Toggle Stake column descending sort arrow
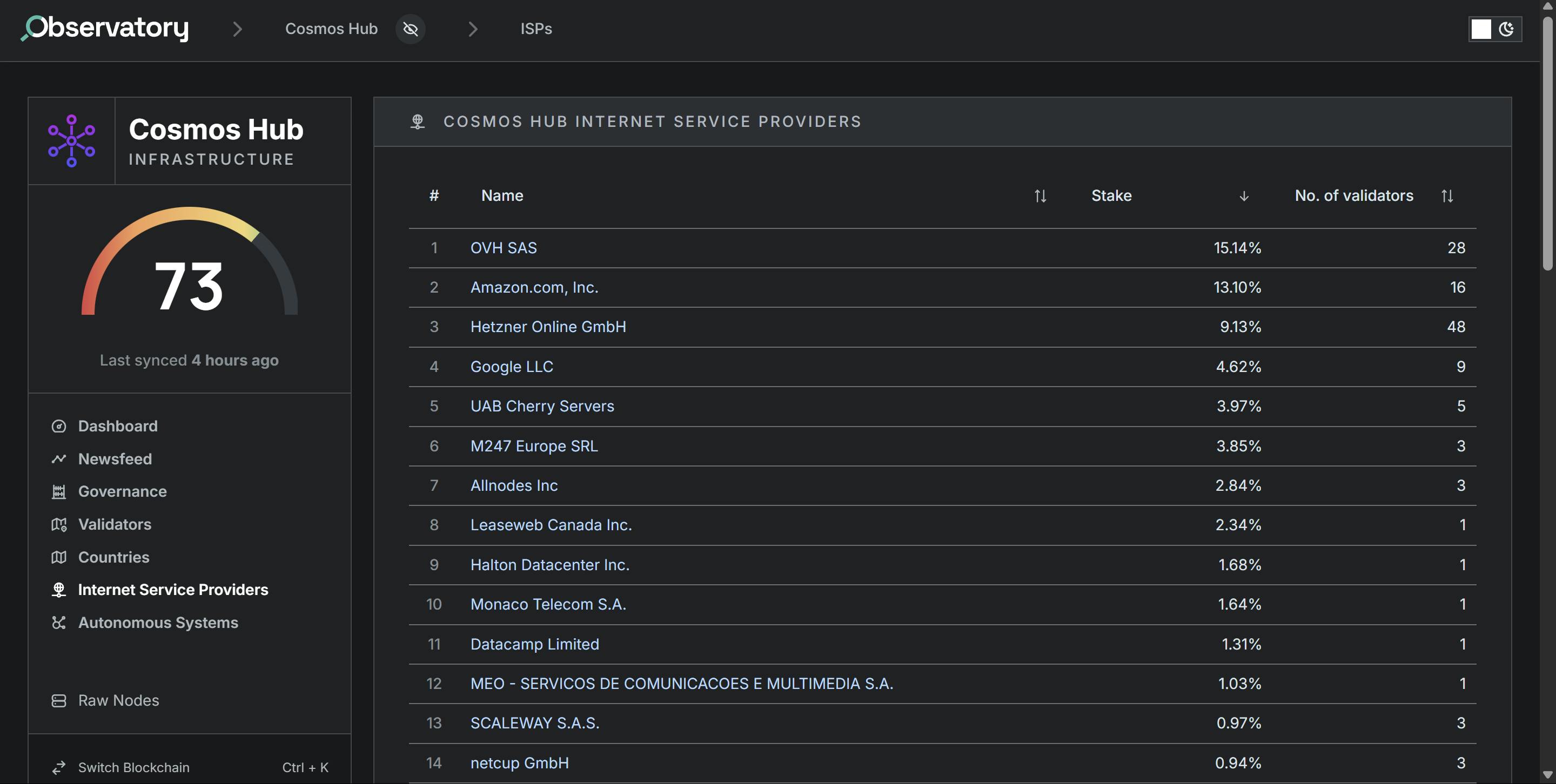The image size is (1556, 784). 1243,195
